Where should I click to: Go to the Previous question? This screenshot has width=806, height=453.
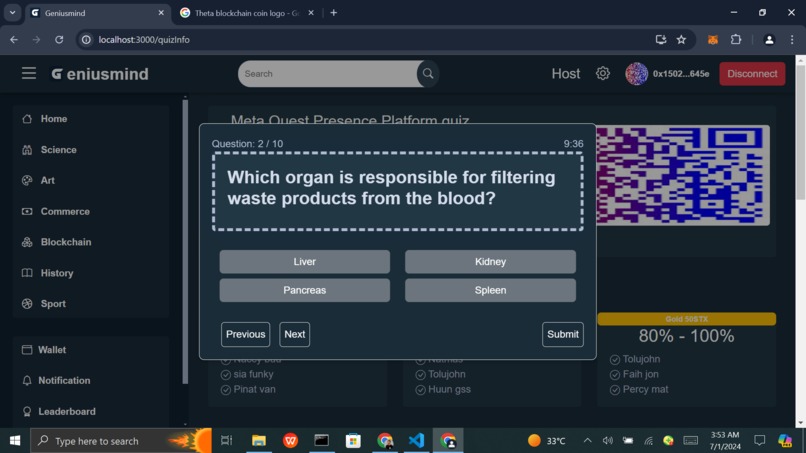pyautogui.click(x=245, y=334)
